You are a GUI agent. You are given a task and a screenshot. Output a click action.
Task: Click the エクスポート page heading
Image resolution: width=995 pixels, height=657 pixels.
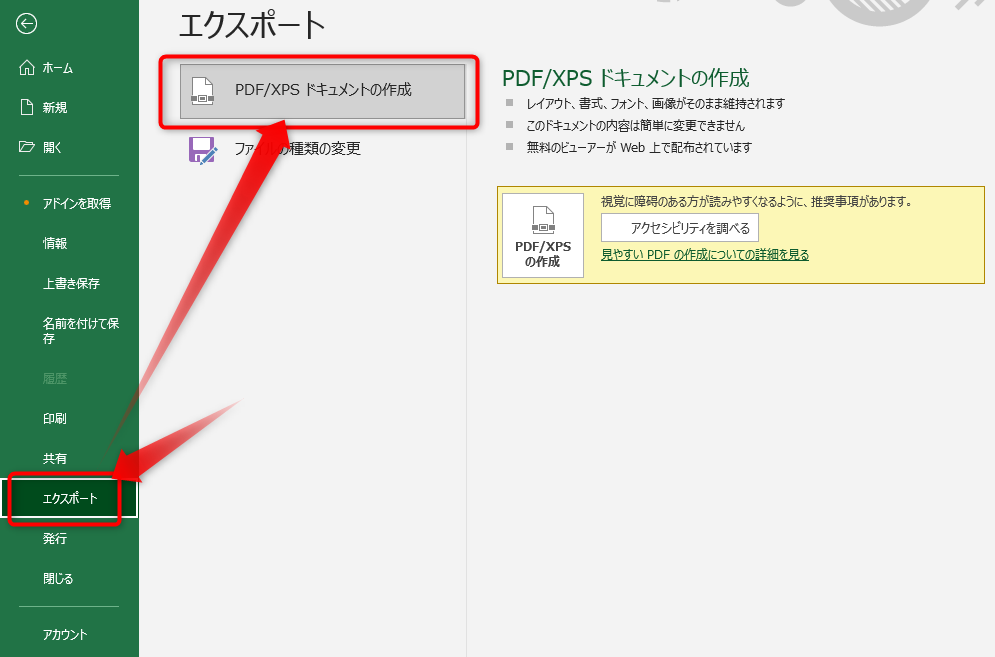click(252, 25)
